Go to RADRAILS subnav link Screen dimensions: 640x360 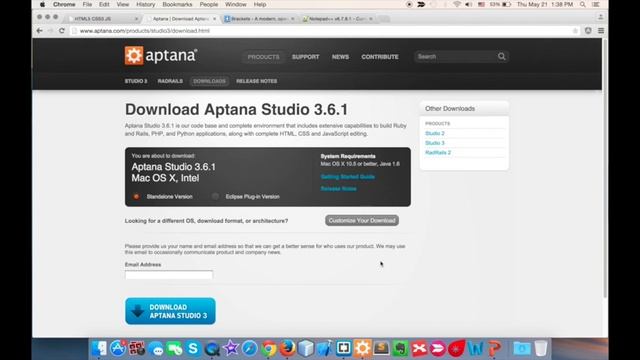click(170, 81)
